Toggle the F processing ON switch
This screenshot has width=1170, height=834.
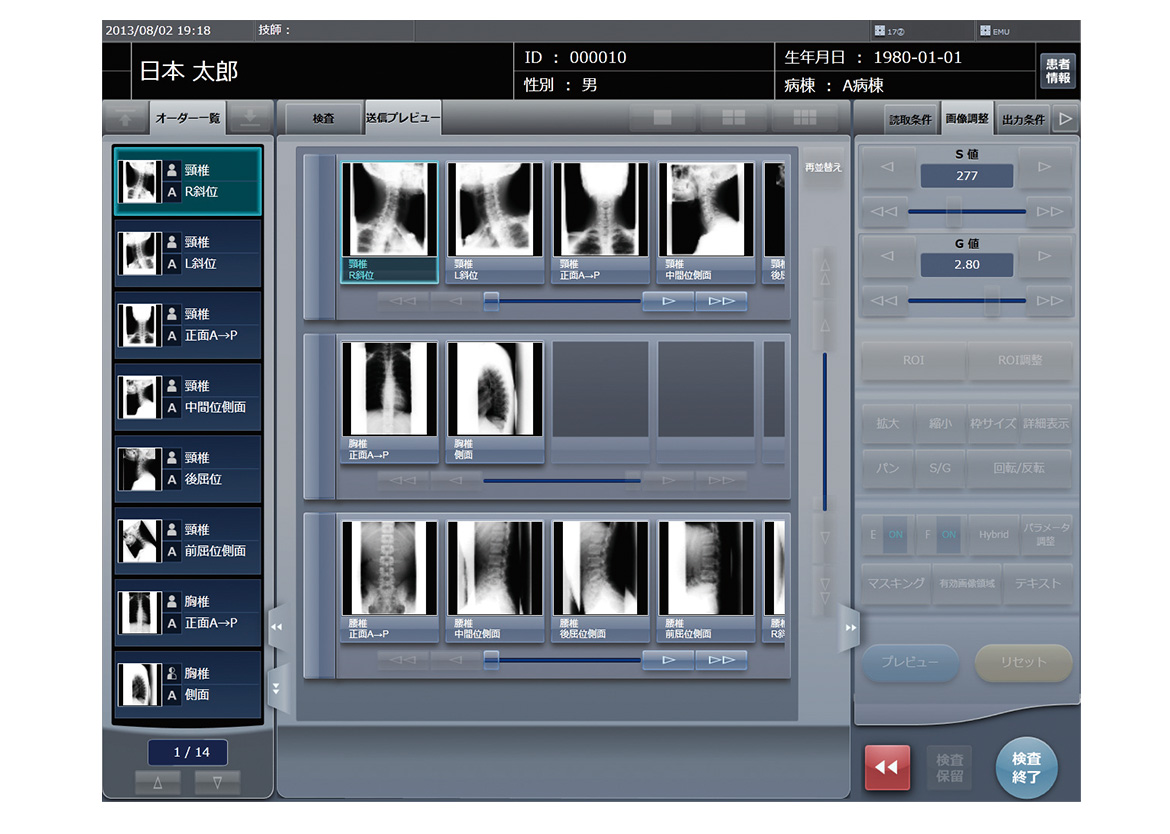tap(940, 535)
